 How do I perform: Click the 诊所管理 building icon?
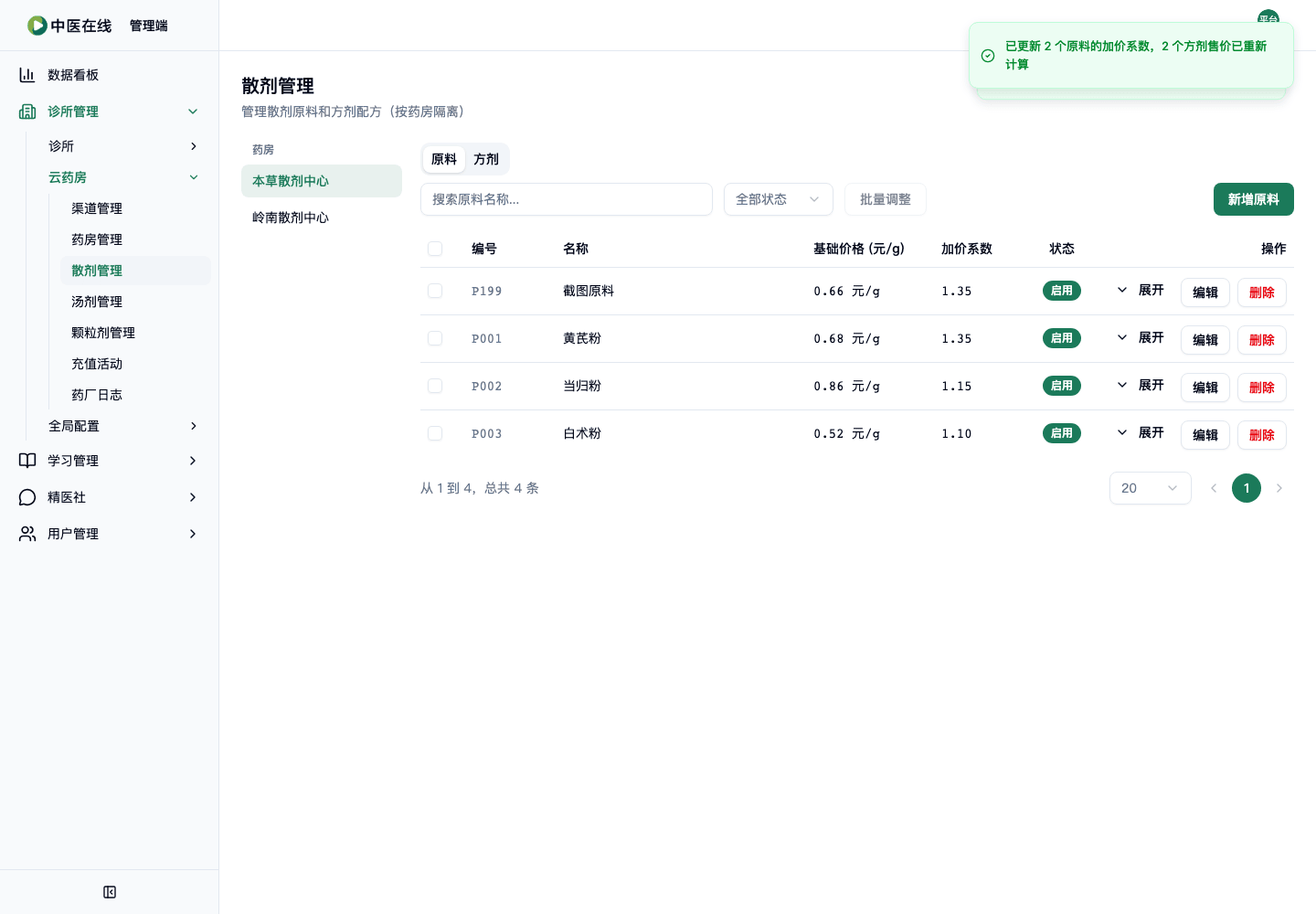point(27,112)
